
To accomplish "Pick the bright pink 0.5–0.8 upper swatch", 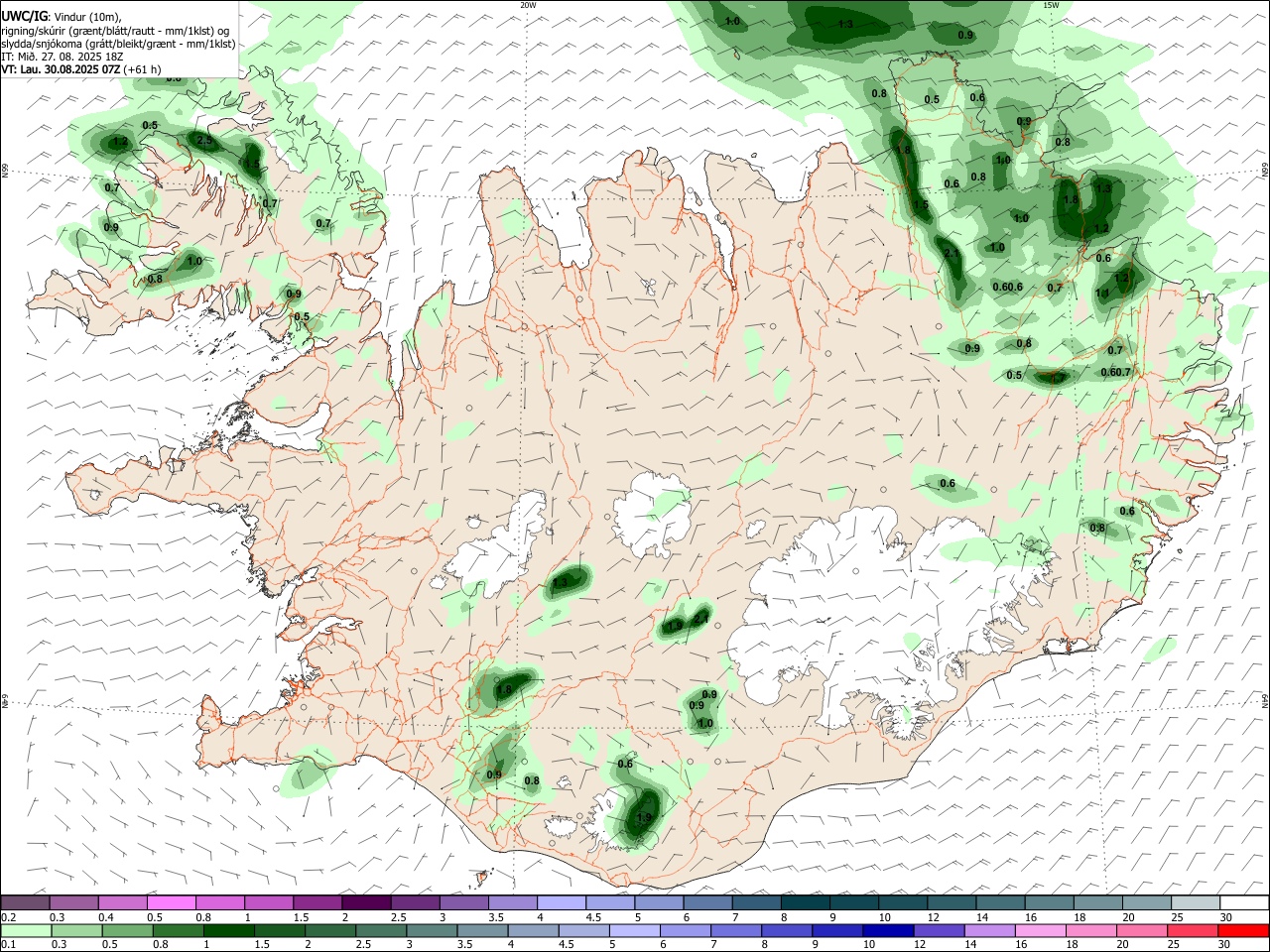I will (172, 902).
